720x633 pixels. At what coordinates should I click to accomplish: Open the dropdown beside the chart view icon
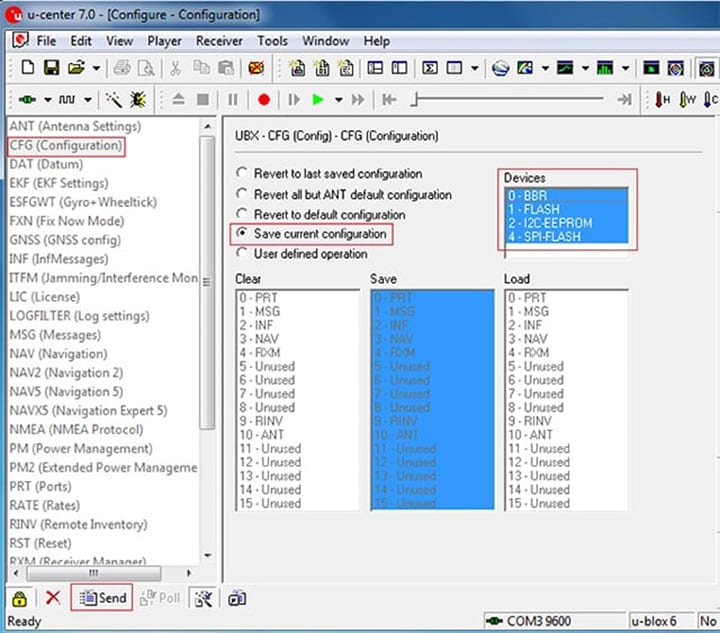585,68
